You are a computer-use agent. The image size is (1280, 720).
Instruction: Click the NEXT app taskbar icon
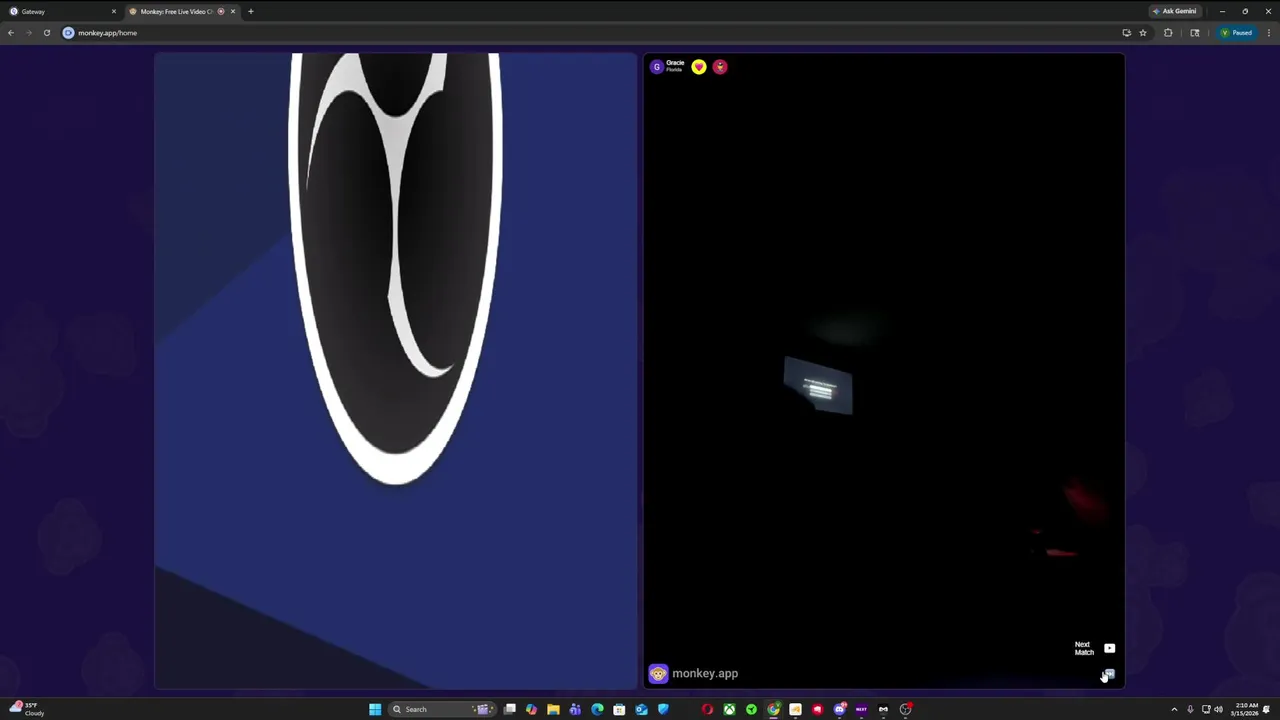coord(861,709)
